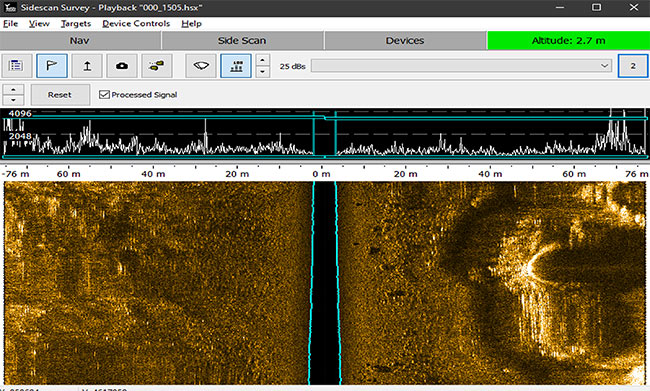Click the button labeled 2
The image size is (650, 391).
tap(633, 66)
